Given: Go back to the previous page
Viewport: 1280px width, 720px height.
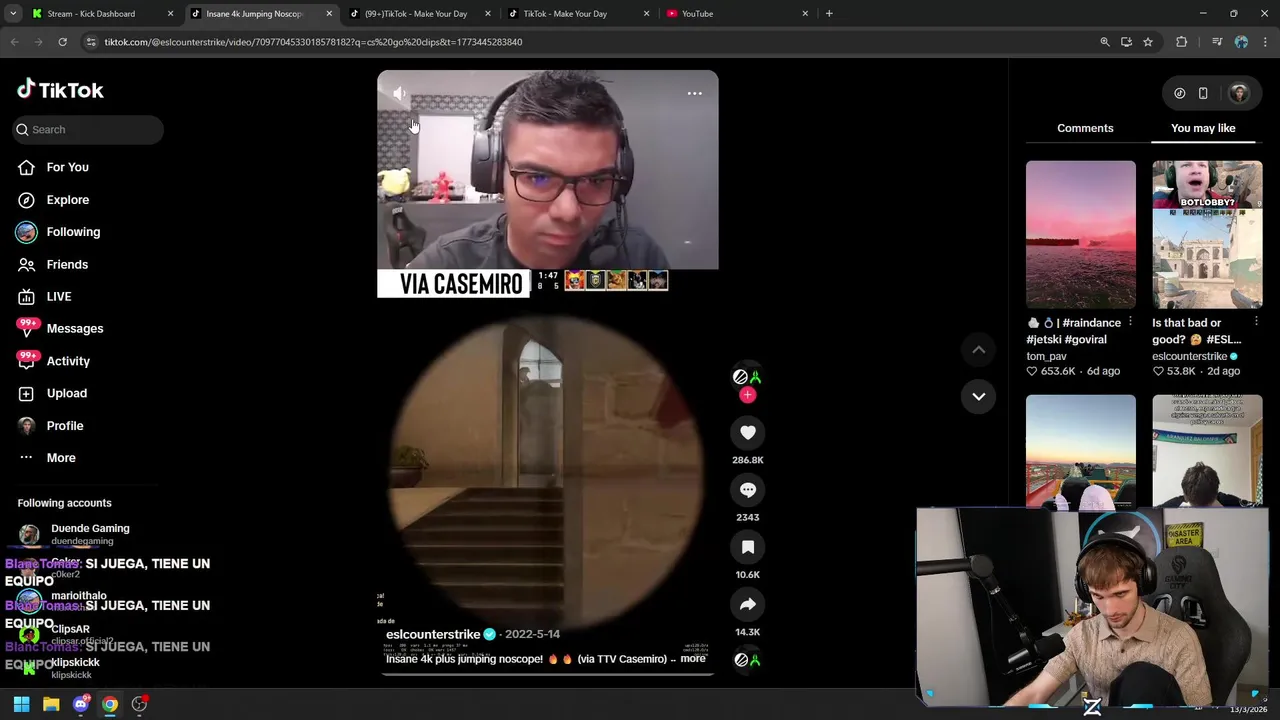Looking at the screenshot, I should pos(14,42).
